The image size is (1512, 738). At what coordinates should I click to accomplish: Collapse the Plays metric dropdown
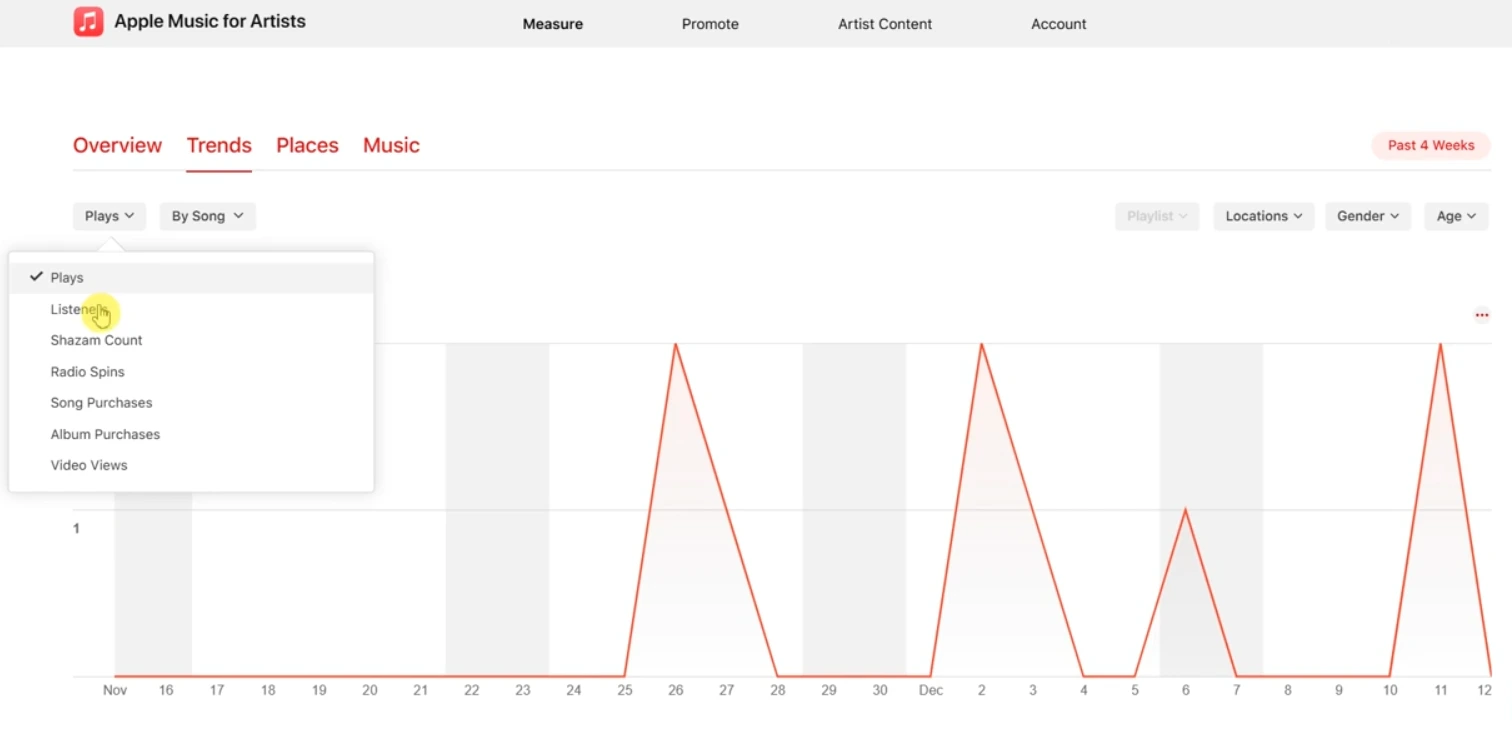(x=109, y=216)
